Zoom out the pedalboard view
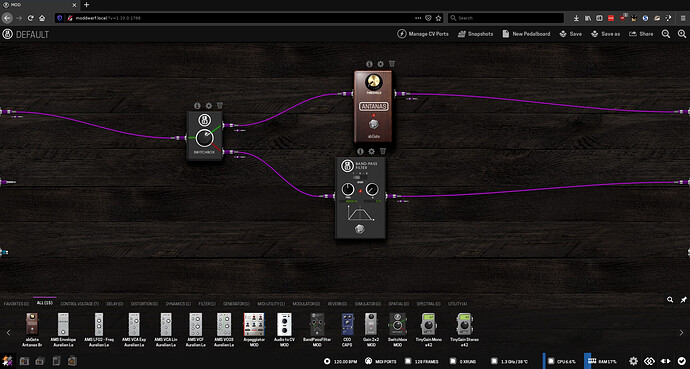690x369 pixels. (x=666, y=34)
